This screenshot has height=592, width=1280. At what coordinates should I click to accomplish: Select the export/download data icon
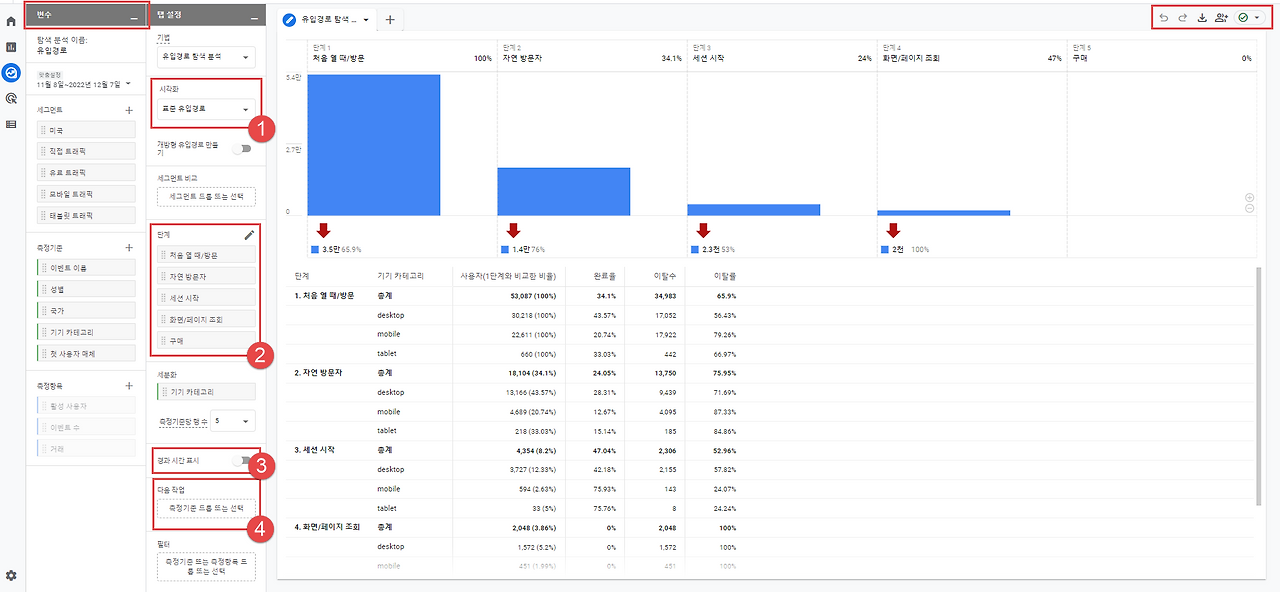pyautogui.click(x=1202, y=17)
